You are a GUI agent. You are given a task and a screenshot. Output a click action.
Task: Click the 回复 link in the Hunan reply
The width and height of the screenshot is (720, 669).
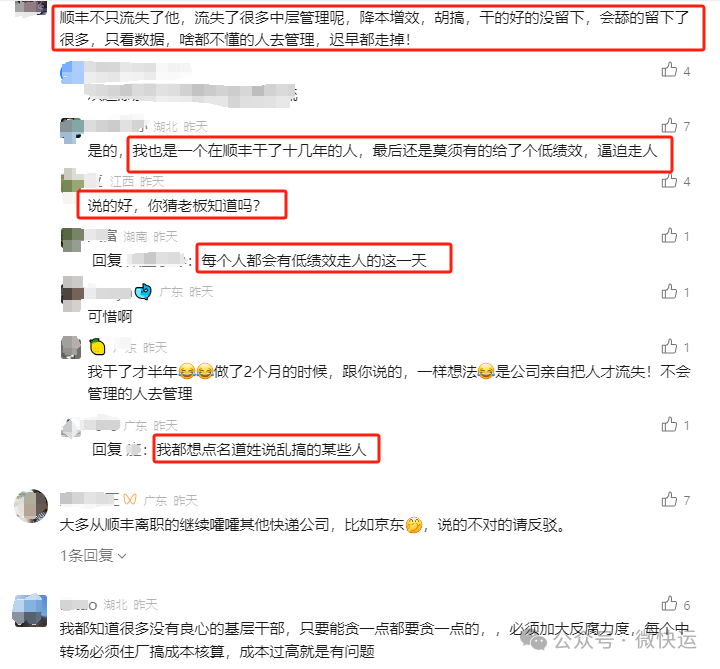(x=107, y=260)
